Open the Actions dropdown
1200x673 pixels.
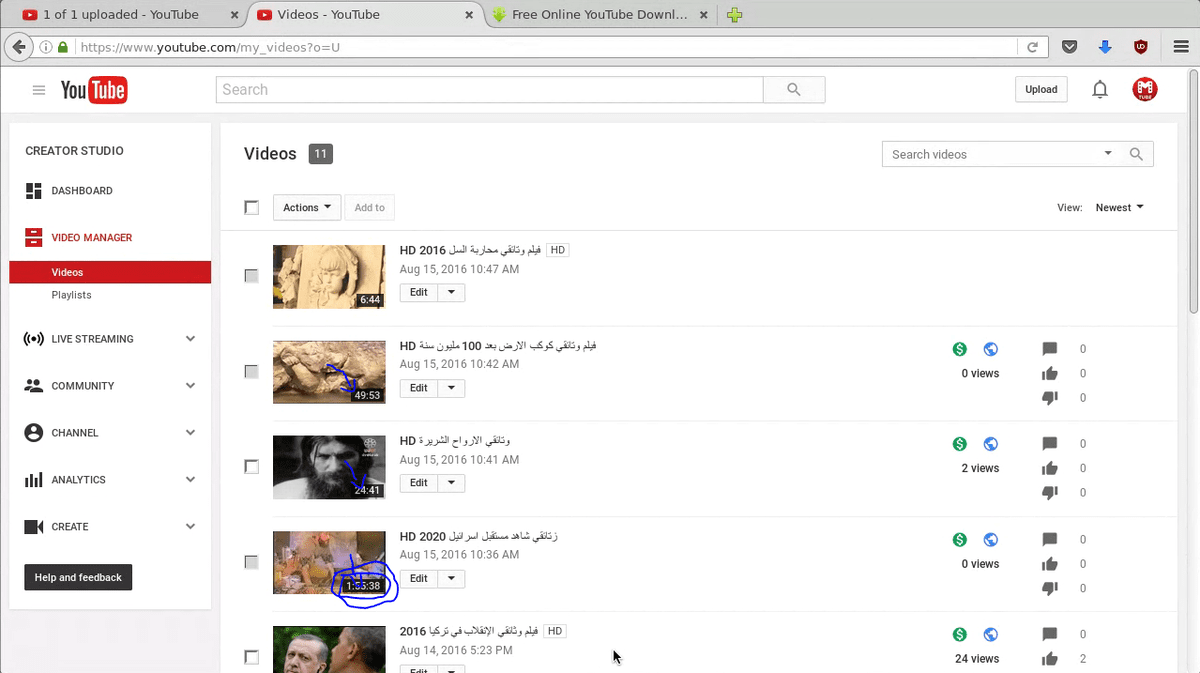tap(306, 208)
